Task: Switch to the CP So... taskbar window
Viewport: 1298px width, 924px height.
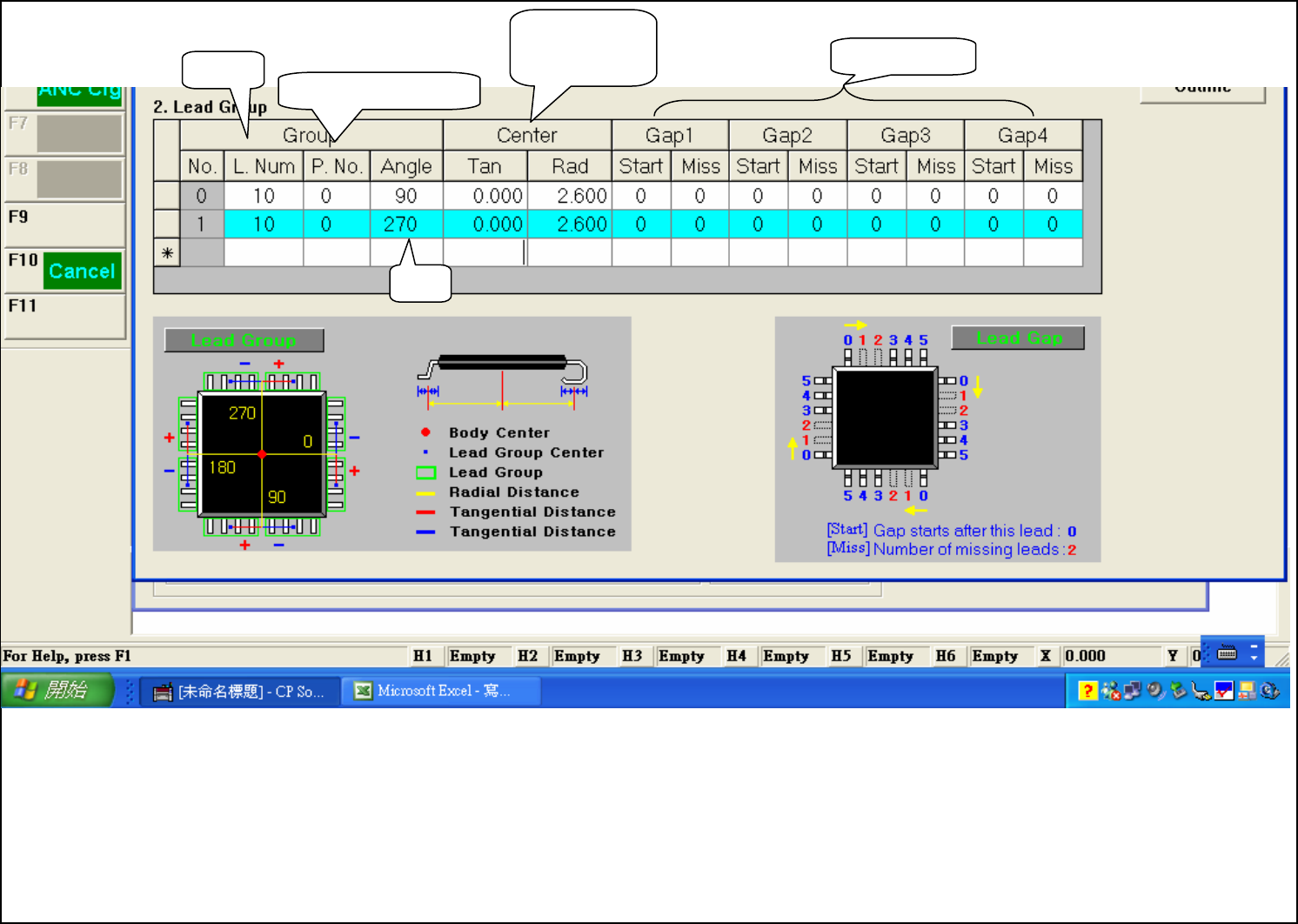Action: tap(240, 692)
